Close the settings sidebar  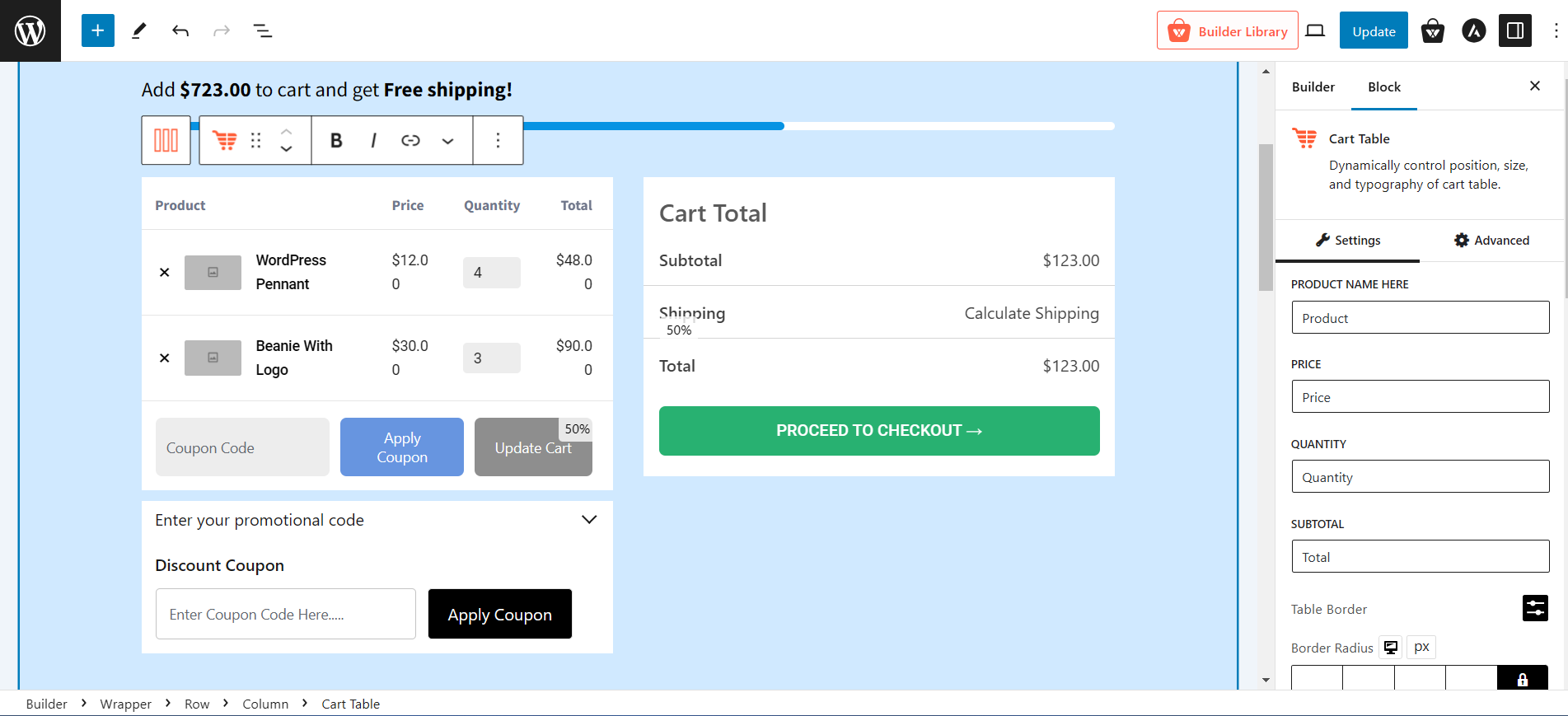tap(1535, 86)
